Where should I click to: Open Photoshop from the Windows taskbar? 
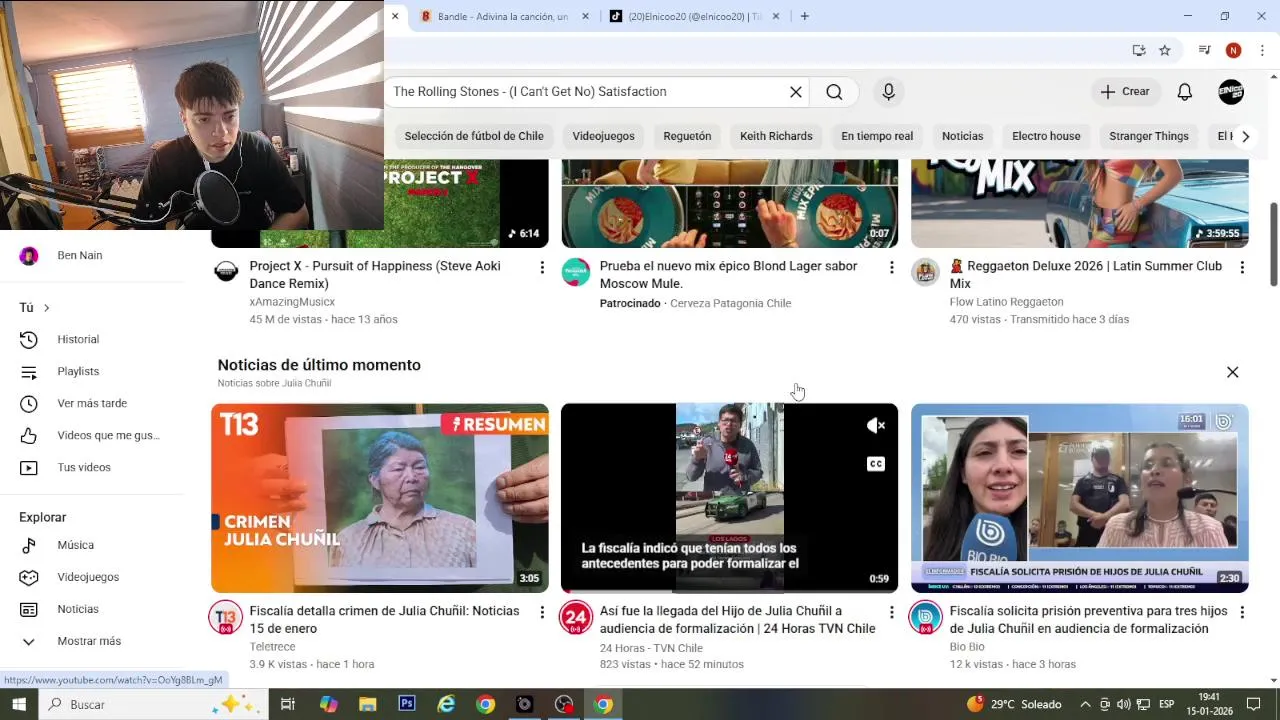tap(407, 704)
